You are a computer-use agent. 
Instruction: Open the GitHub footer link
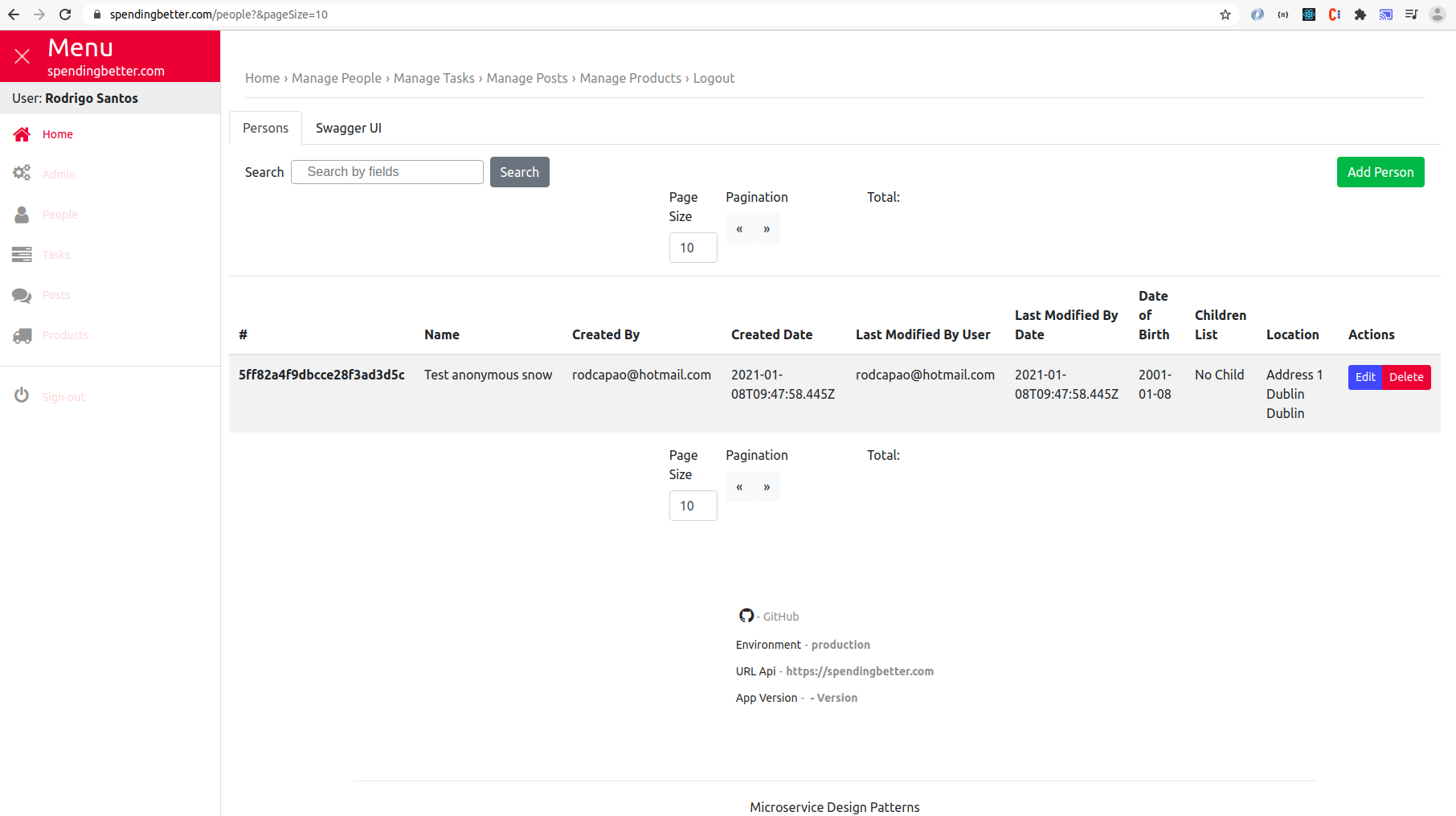coord(781,617)
